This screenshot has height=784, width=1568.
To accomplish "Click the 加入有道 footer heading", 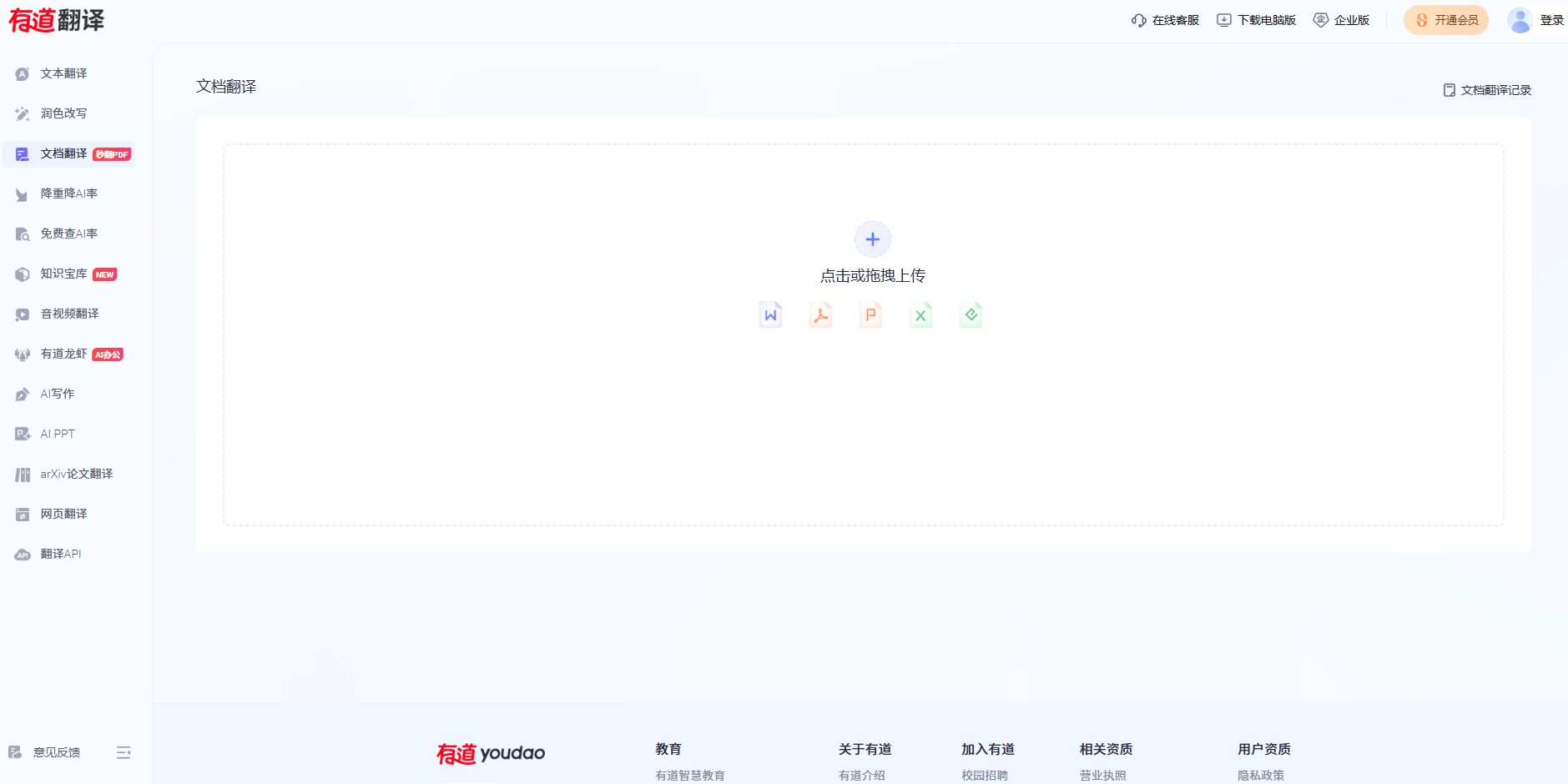I will pyautogui.click(x=988, y=749).
